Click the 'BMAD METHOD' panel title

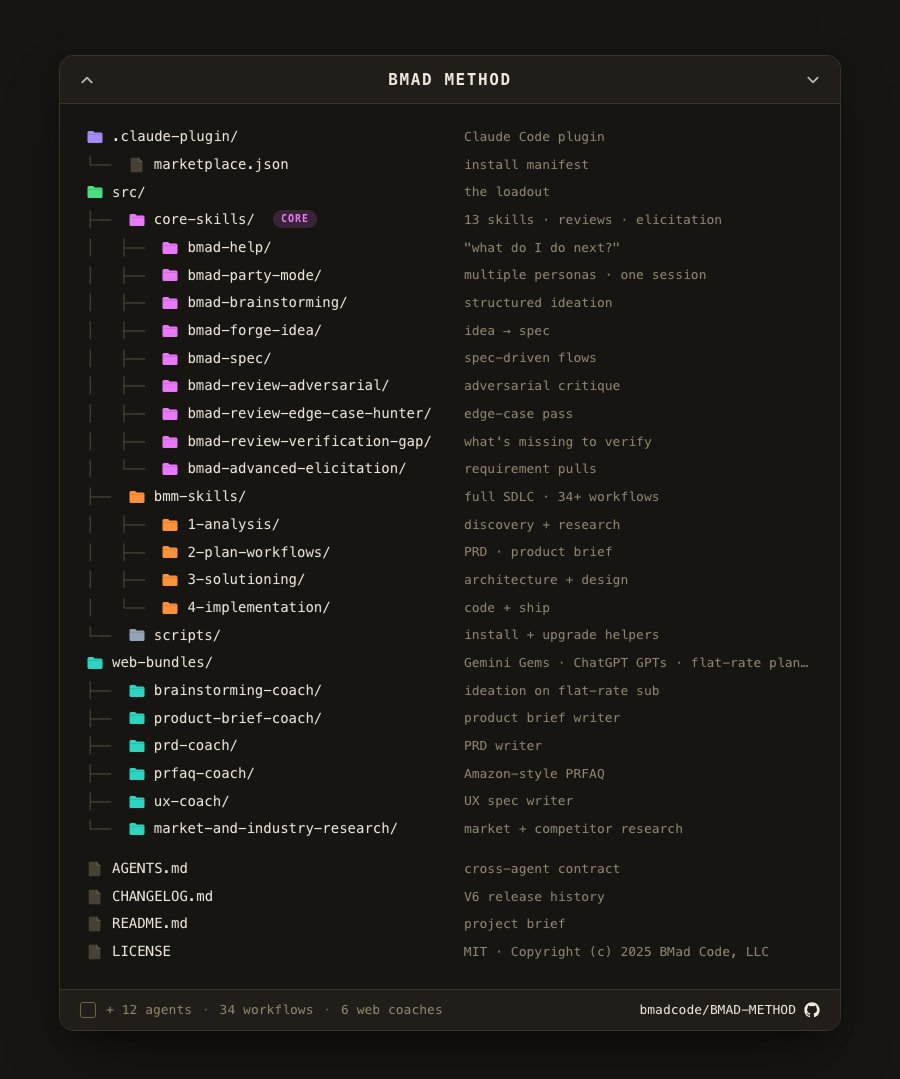449,80
